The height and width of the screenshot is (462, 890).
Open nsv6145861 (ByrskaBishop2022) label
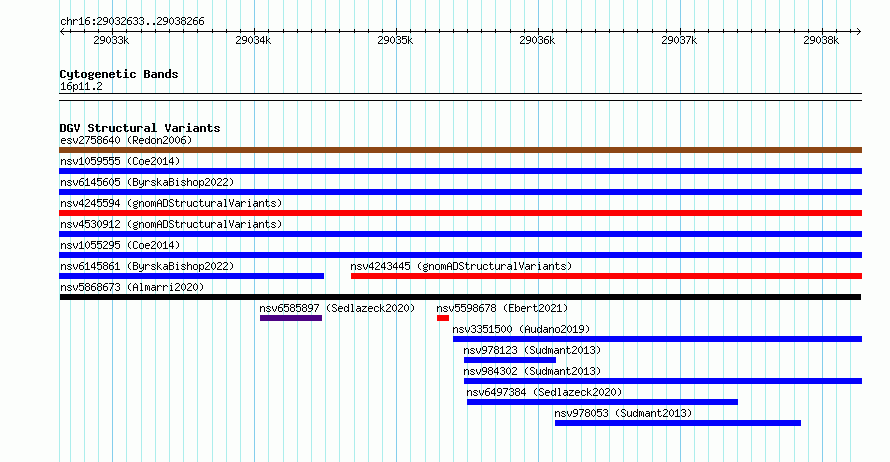tap(147, 266)
